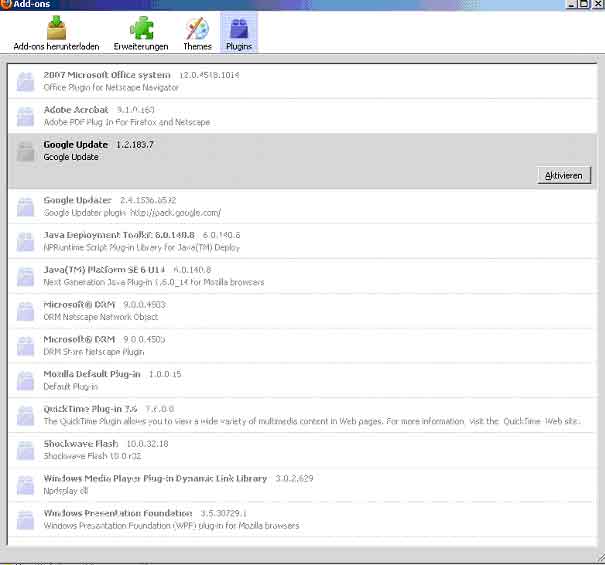605x565 pixels.
Task: Select the Adobe Acrobat plugin name
Action: pyautogui.click(x=76, y=110)
